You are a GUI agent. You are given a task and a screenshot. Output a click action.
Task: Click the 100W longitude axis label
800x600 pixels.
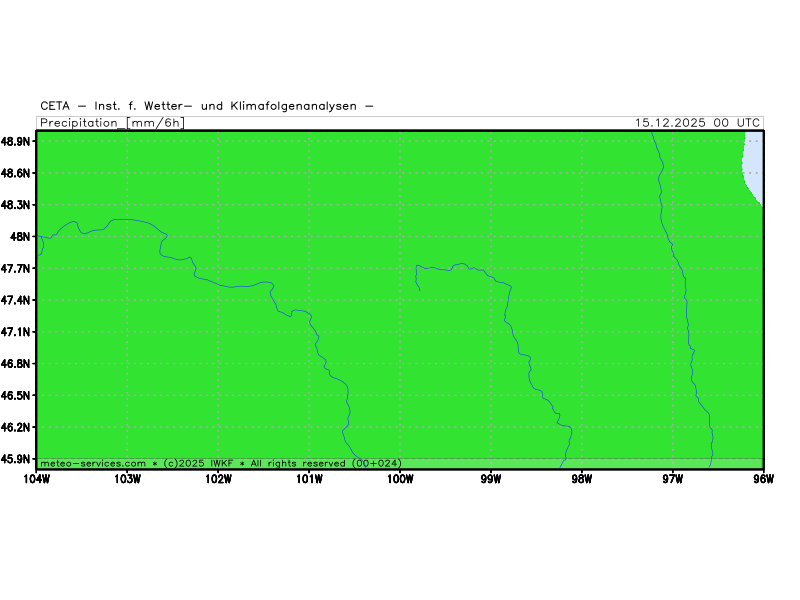coord(400,478)
